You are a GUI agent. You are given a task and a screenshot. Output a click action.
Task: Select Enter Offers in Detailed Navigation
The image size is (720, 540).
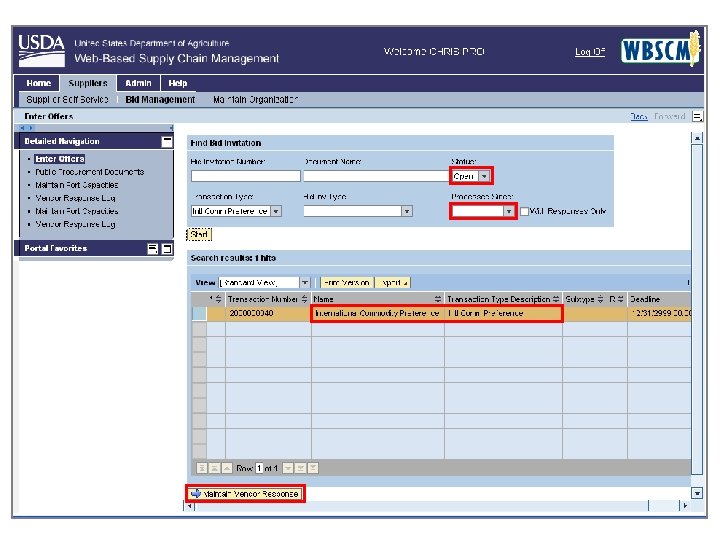60,159
